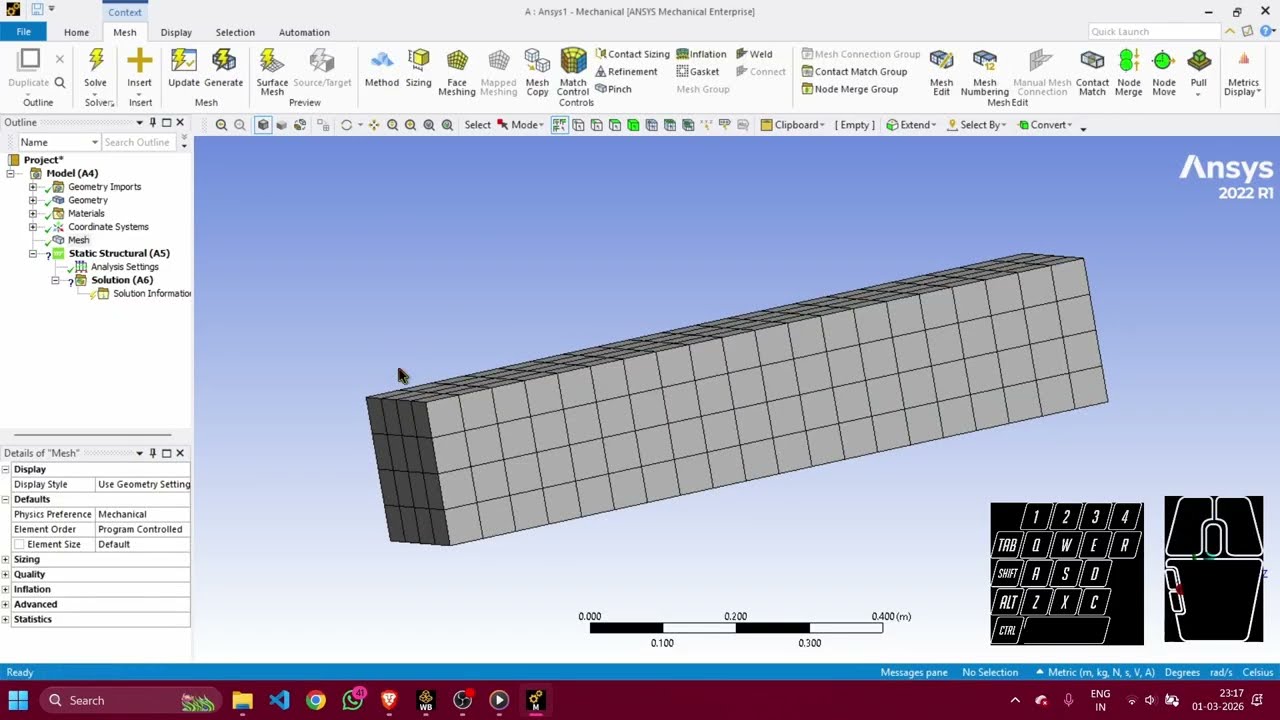The width and height of the screenshot is (1280, 720).
Task: Insert a Refinement control
Action: tap(626, 72)
